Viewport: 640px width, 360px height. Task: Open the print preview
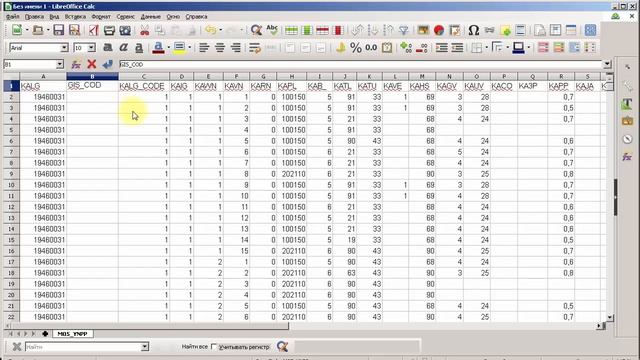point(125,30)
